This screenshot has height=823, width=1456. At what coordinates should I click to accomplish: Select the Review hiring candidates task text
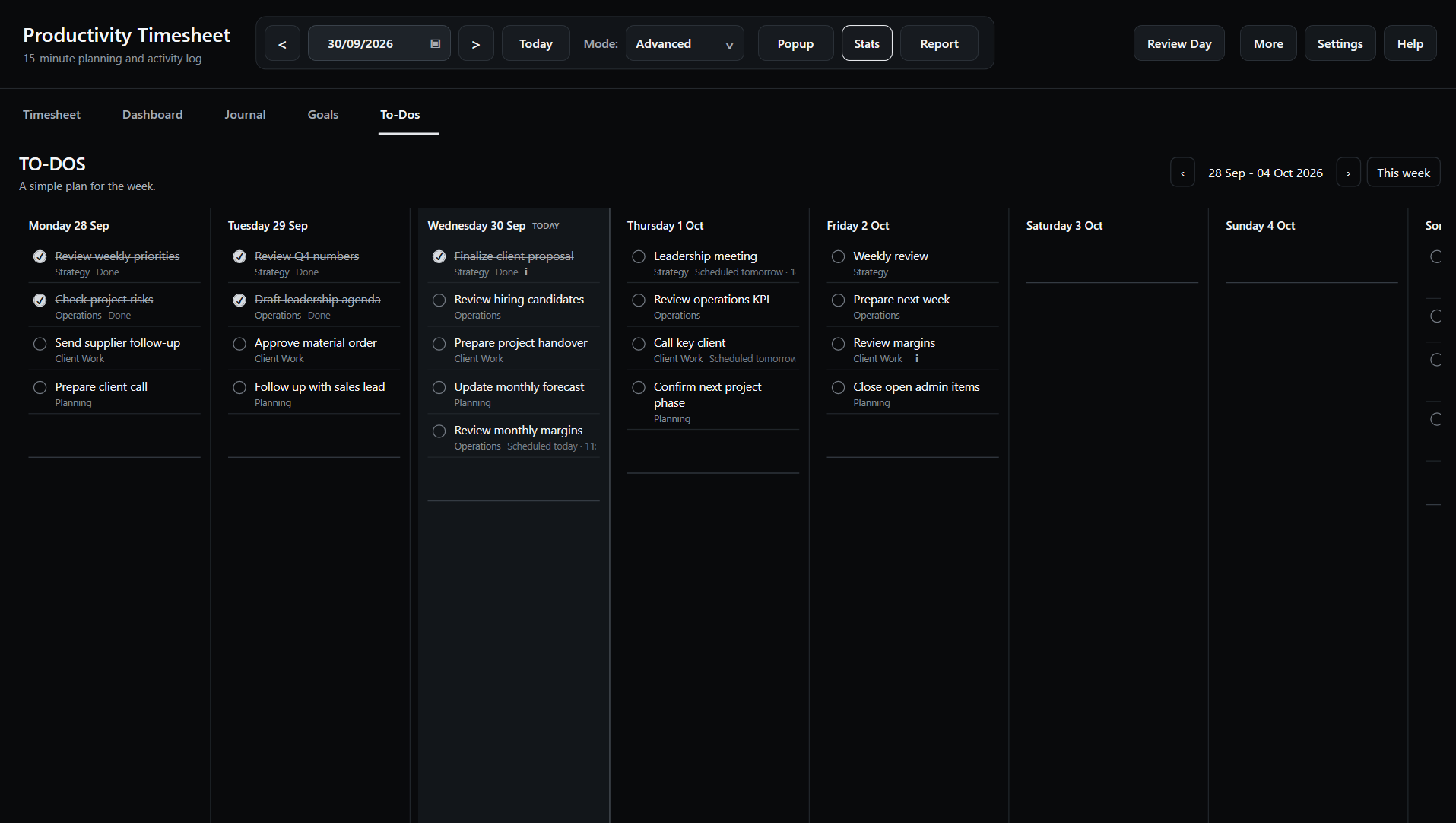pos(519,300)
